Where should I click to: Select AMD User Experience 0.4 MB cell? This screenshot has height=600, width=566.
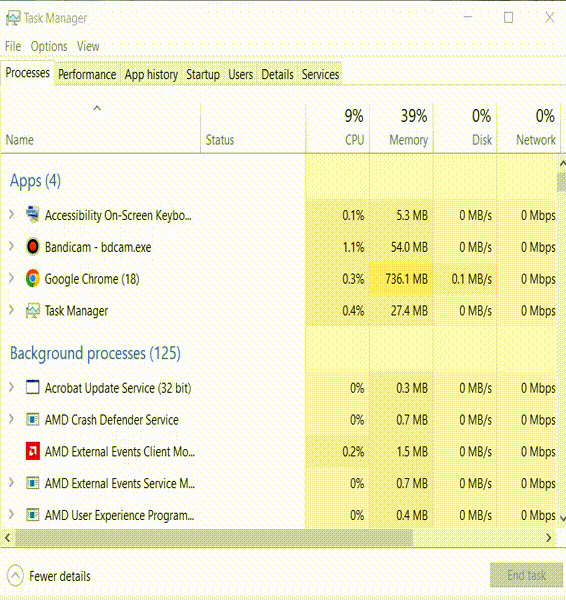click(x=401, y=515)
